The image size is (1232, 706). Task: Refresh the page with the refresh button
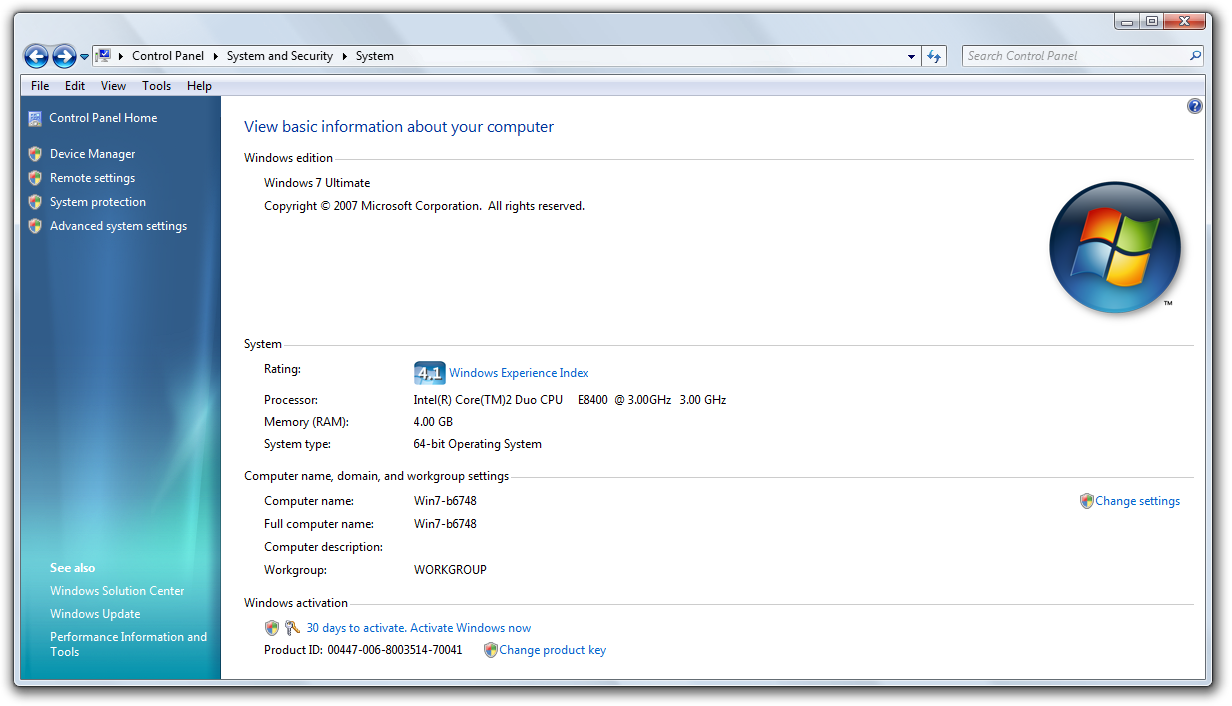(x=934, y=56)
